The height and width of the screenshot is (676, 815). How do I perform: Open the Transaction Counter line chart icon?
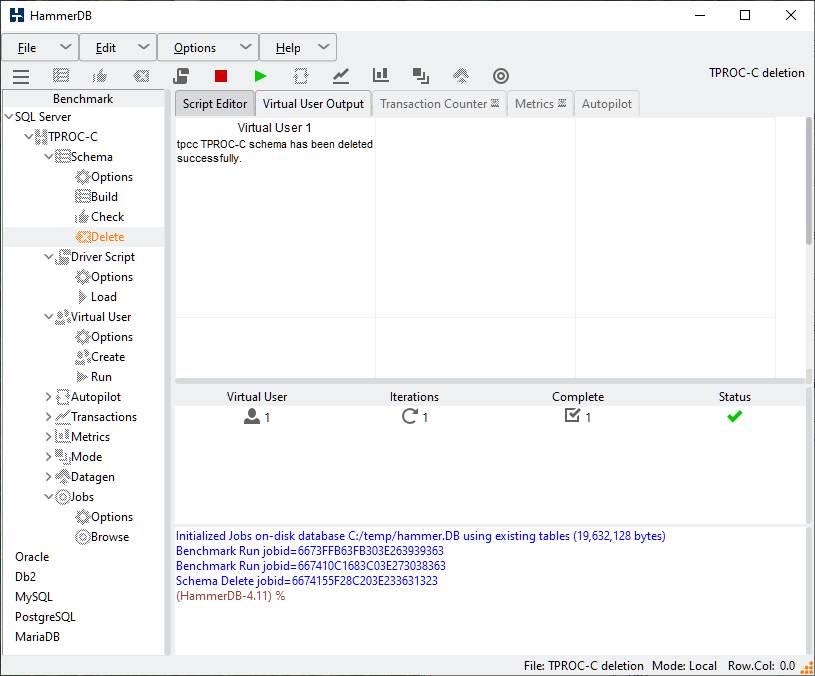pos(341,76)
